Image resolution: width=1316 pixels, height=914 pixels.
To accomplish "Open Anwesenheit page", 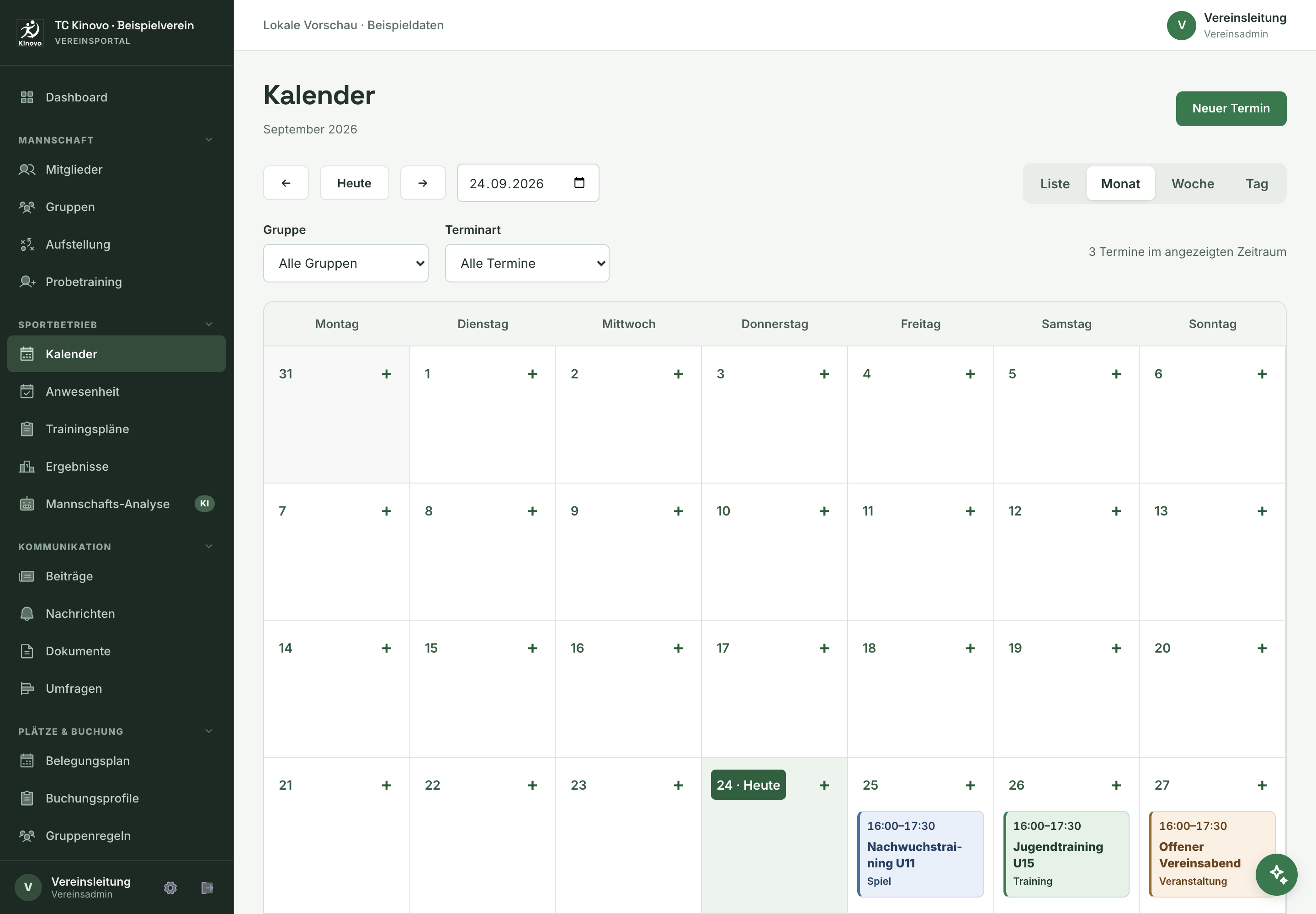I will tap(116, 392).
